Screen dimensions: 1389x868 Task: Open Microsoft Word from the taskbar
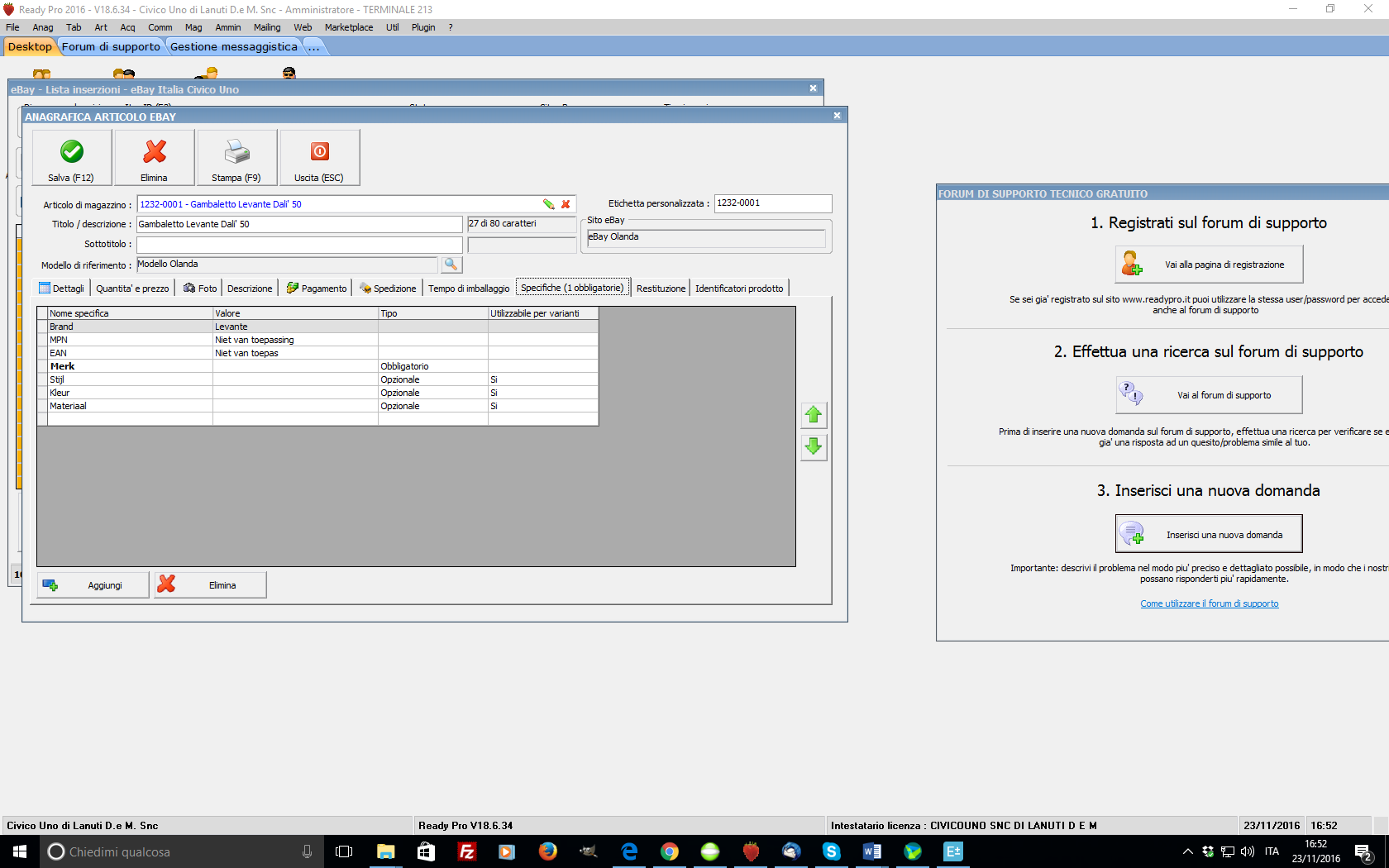tap(872, 851)
